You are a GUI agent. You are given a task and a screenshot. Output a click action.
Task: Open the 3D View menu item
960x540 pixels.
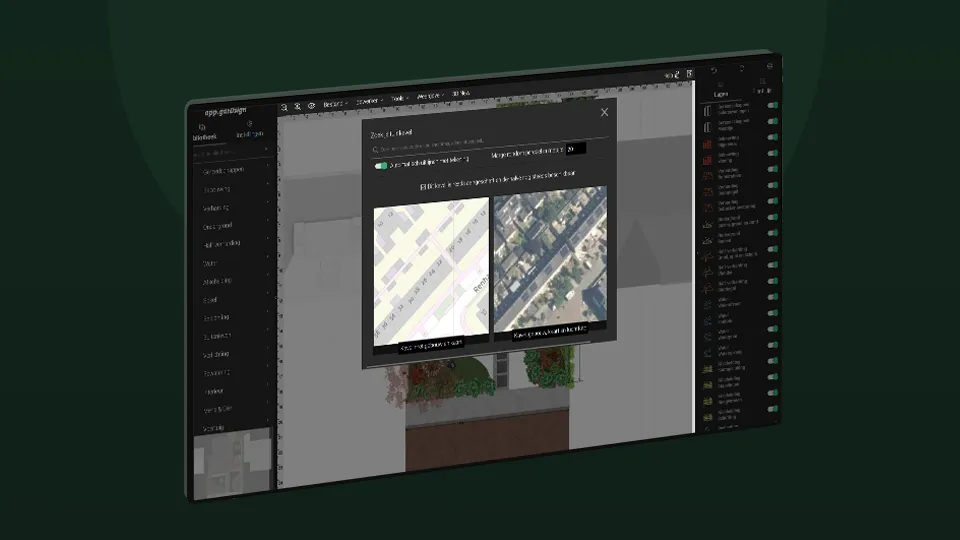pyautogui.click(x=461, y=94)
